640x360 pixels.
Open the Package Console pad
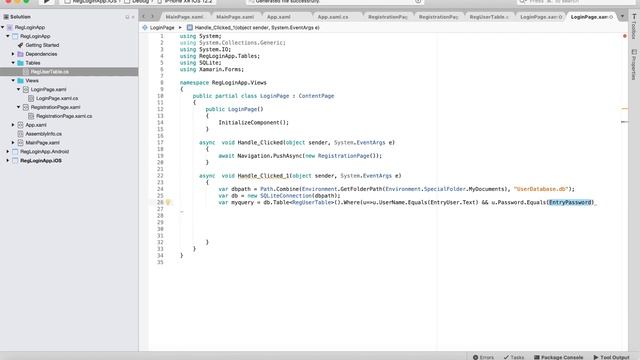point(559,357)
